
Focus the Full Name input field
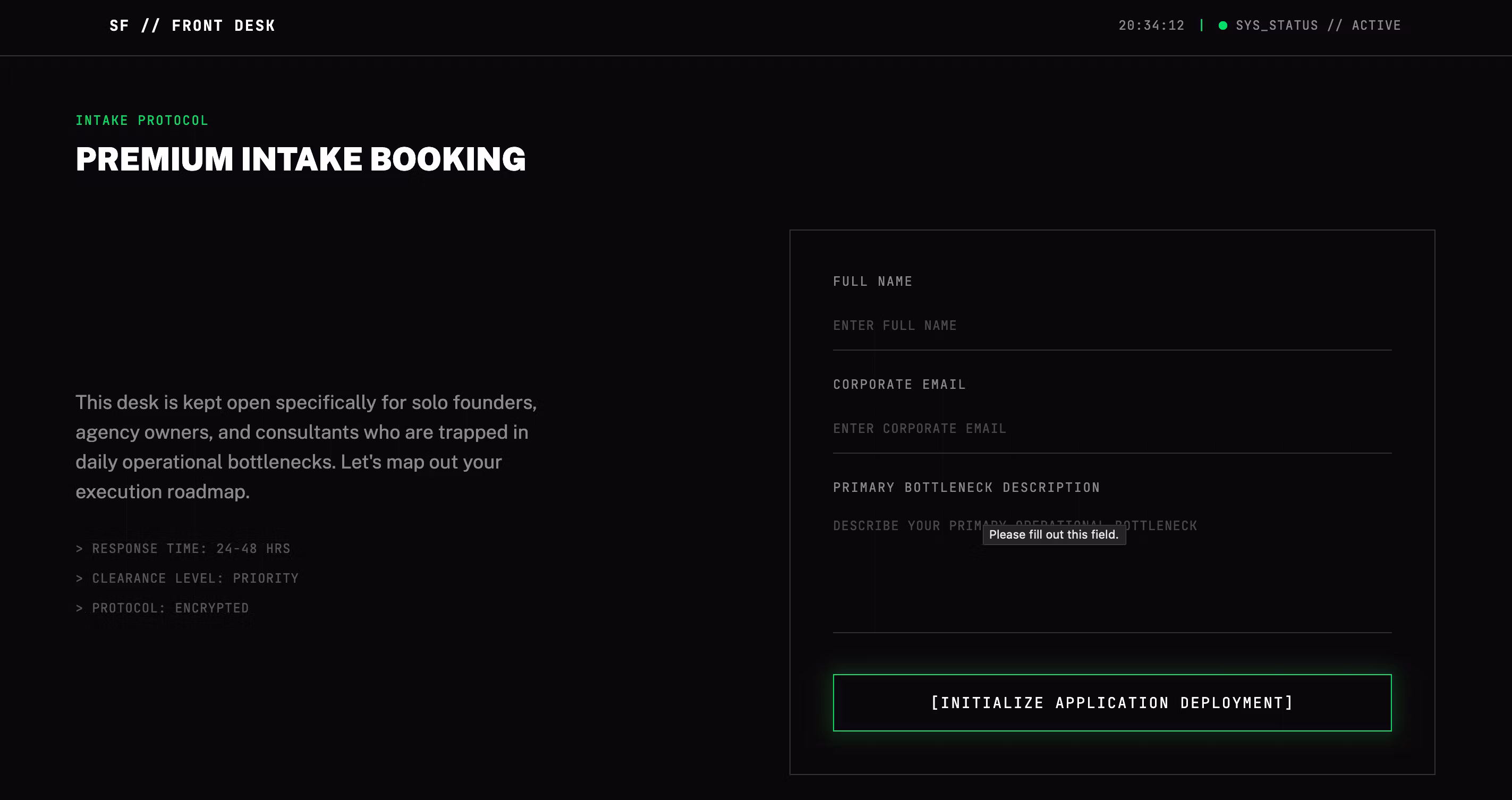(1112, 326)
